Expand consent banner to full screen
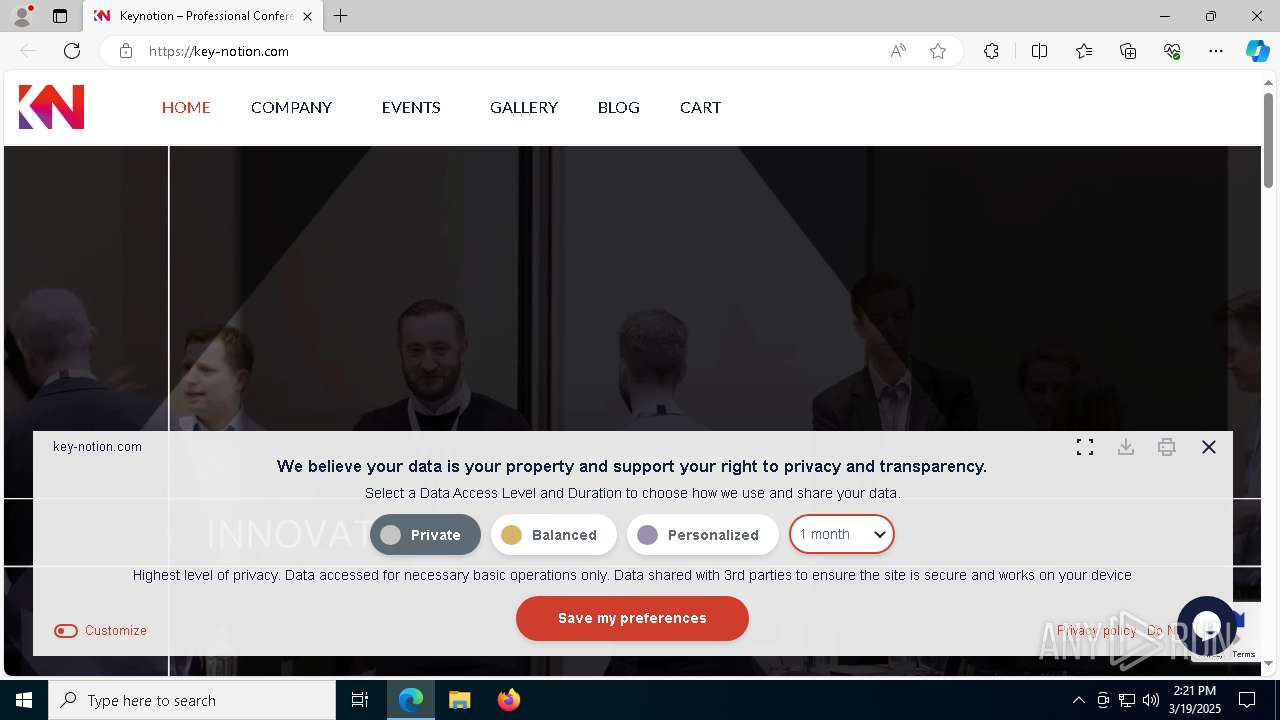 [x=1085, y=447]
